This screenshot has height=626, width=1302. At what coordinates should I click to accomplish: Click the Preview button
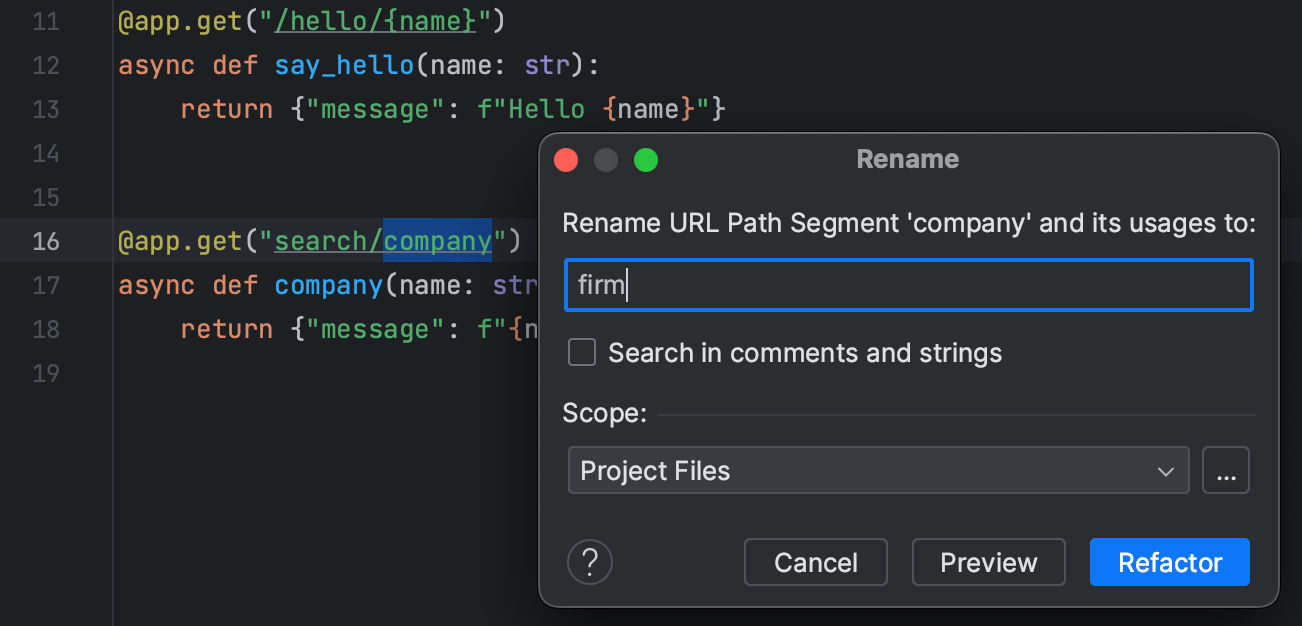pyautogui.click(x=988, y=562)
